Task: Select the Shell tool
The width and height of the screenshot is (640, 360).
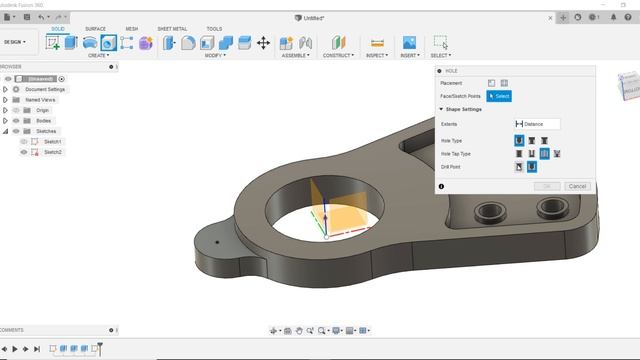Action: (207, 42)
